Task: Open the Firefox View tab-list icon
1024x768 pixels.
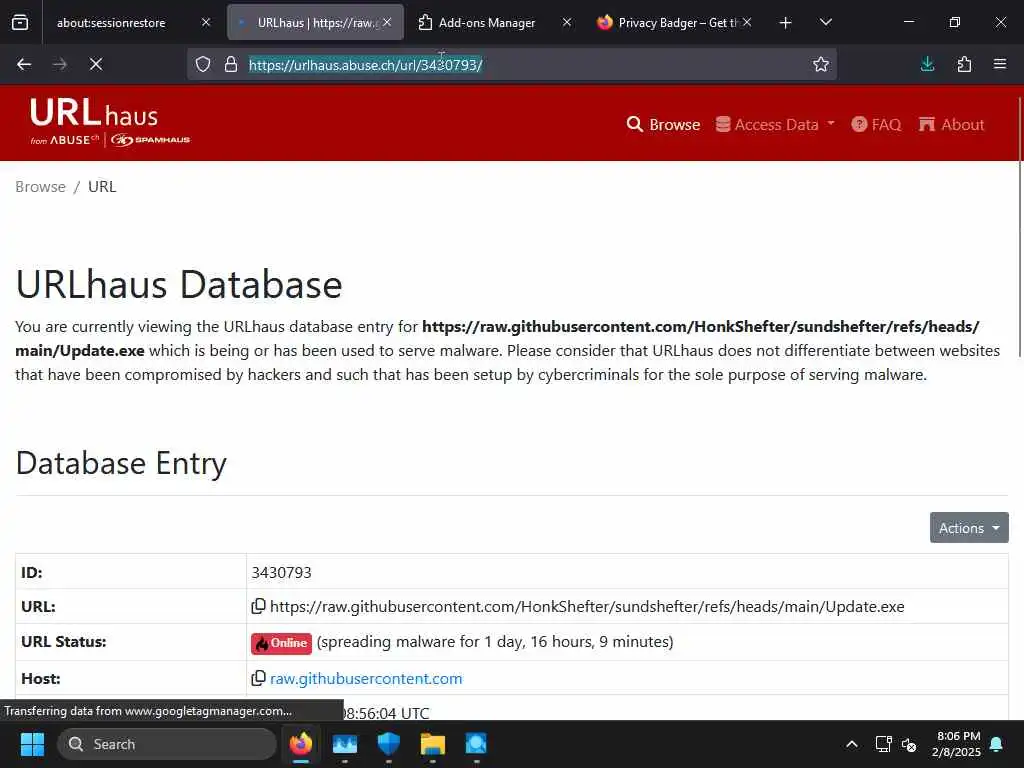Action: coord(20,22)
